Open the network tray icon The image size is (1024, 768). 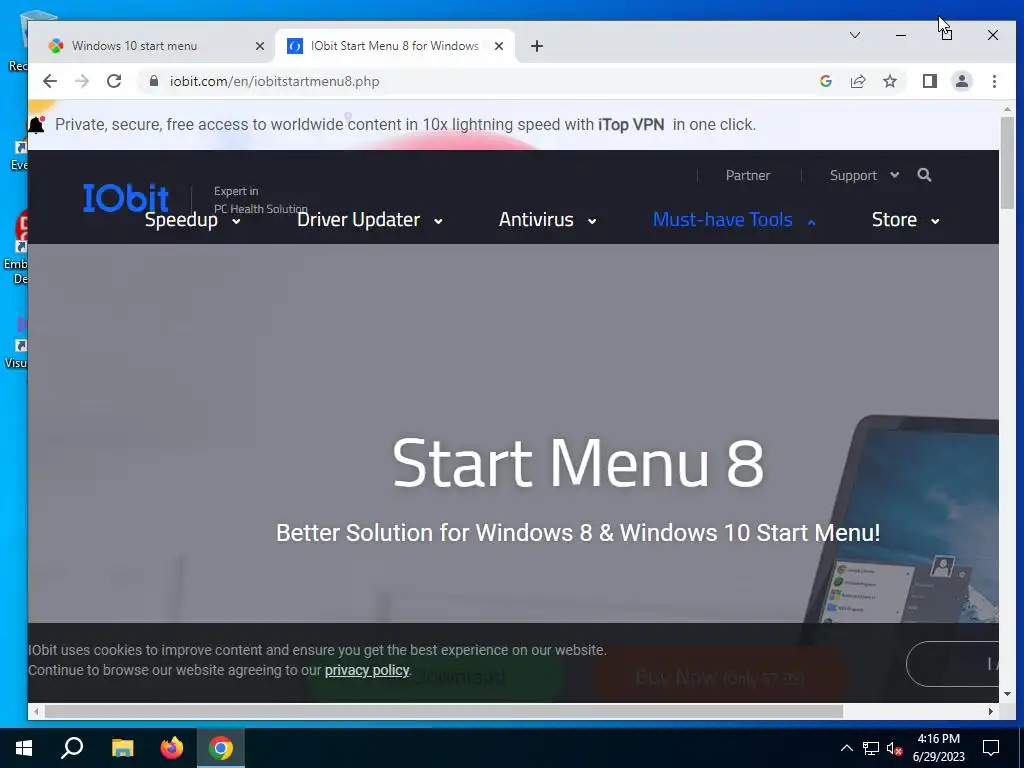(x=871, y=748)
